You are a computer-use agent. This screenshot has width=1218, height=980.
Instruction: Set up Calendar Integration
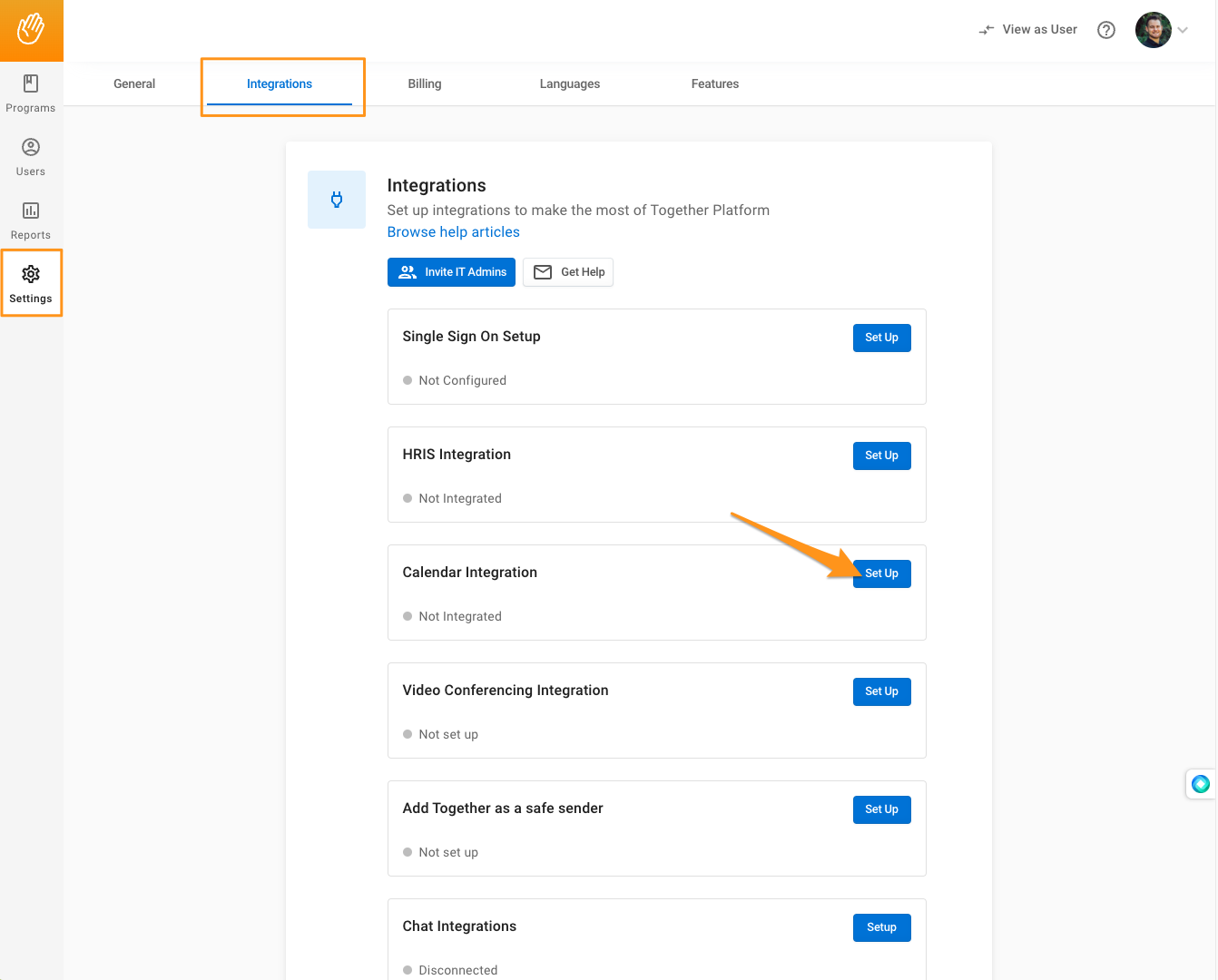pos(881,573)
